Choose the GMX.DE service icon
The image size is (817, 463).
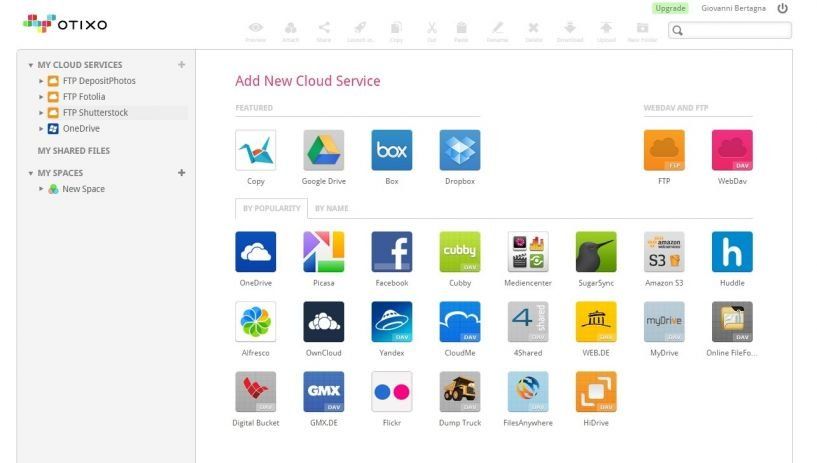point(324,392)
